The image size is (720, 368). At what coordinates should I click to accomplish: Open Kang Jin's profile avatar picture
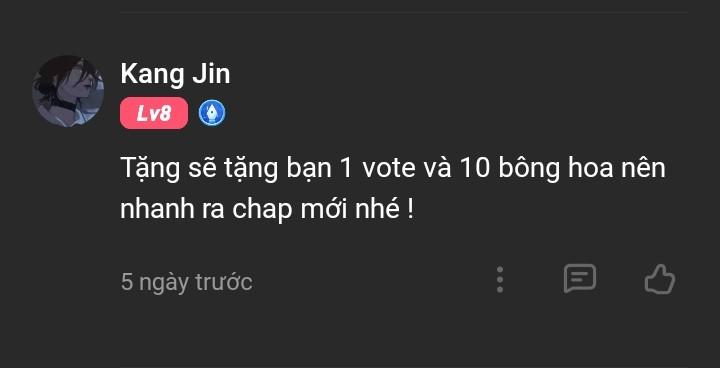[x=68, y=91]
